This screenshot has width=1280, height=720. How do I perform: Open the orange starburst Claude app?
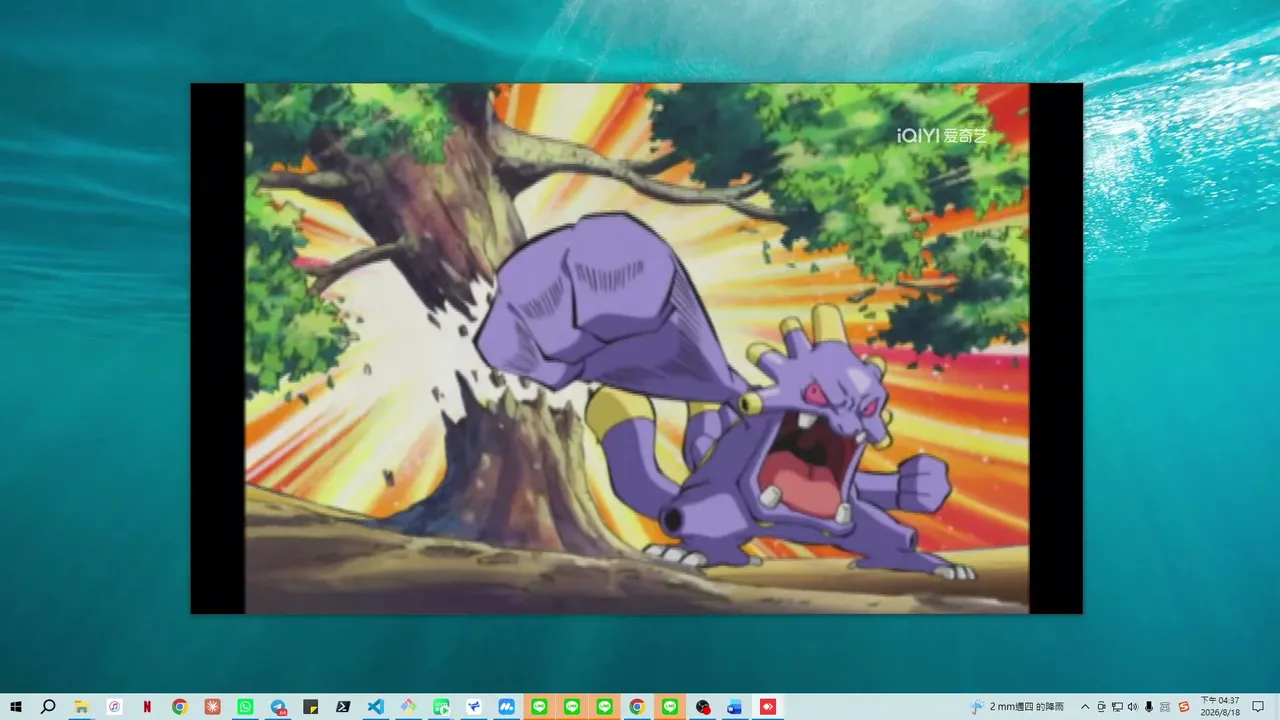pos(212,706)
